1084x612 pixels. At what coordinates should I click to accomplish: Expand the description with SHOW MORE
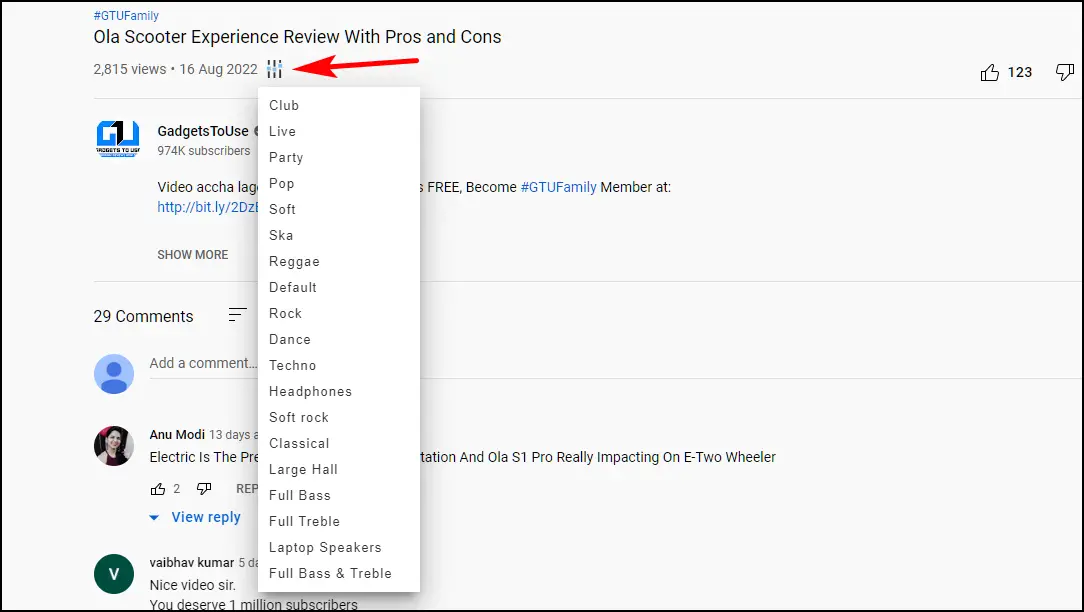click(x=192, y=255)
